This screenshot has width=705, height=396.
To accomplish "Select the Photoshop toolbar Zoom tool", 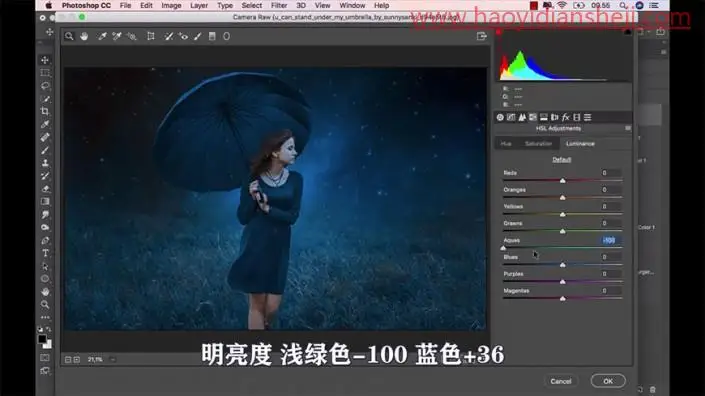I will coord(45,305).
